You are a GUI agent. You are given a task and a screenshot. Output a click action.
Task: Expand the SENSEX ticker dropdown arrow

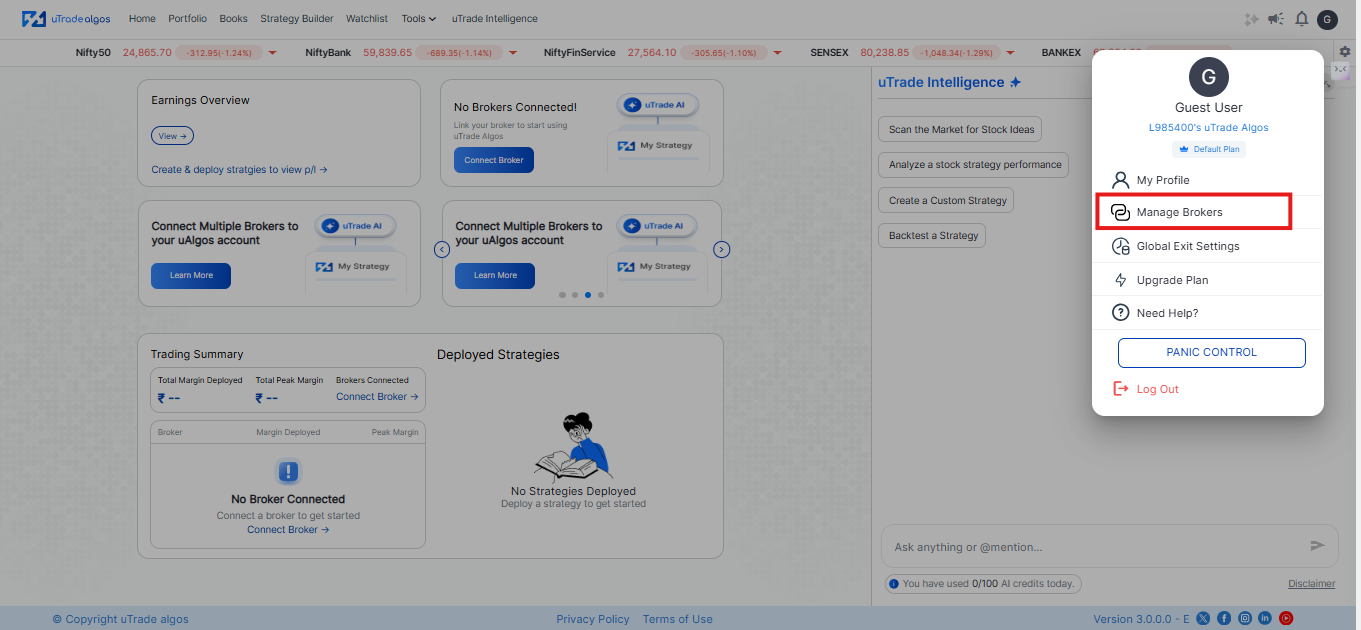1011,52
